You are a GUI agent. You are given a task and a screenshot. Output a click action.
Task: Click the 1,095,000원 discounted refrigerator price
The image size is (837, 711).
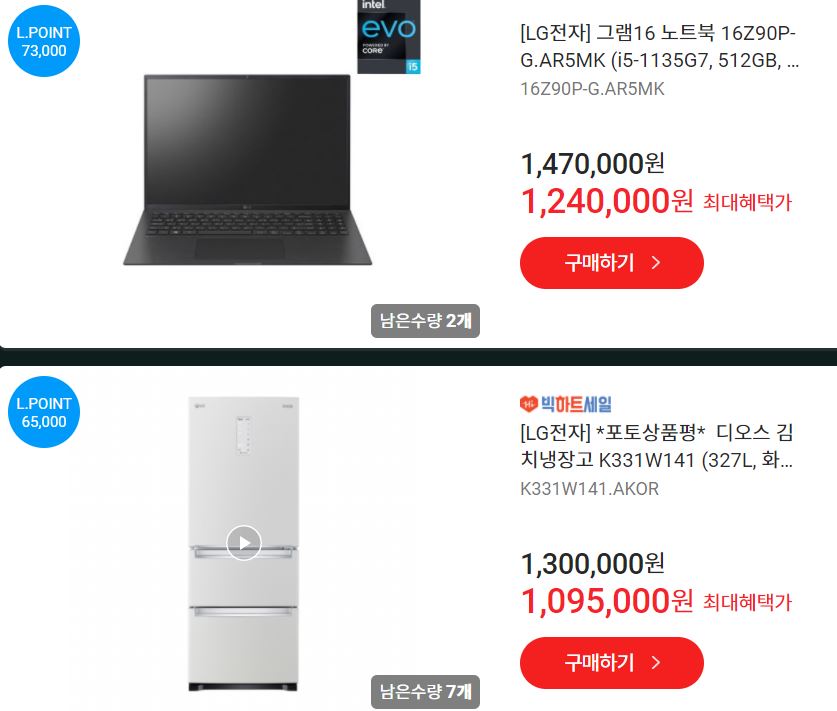[x=607, y=601]
